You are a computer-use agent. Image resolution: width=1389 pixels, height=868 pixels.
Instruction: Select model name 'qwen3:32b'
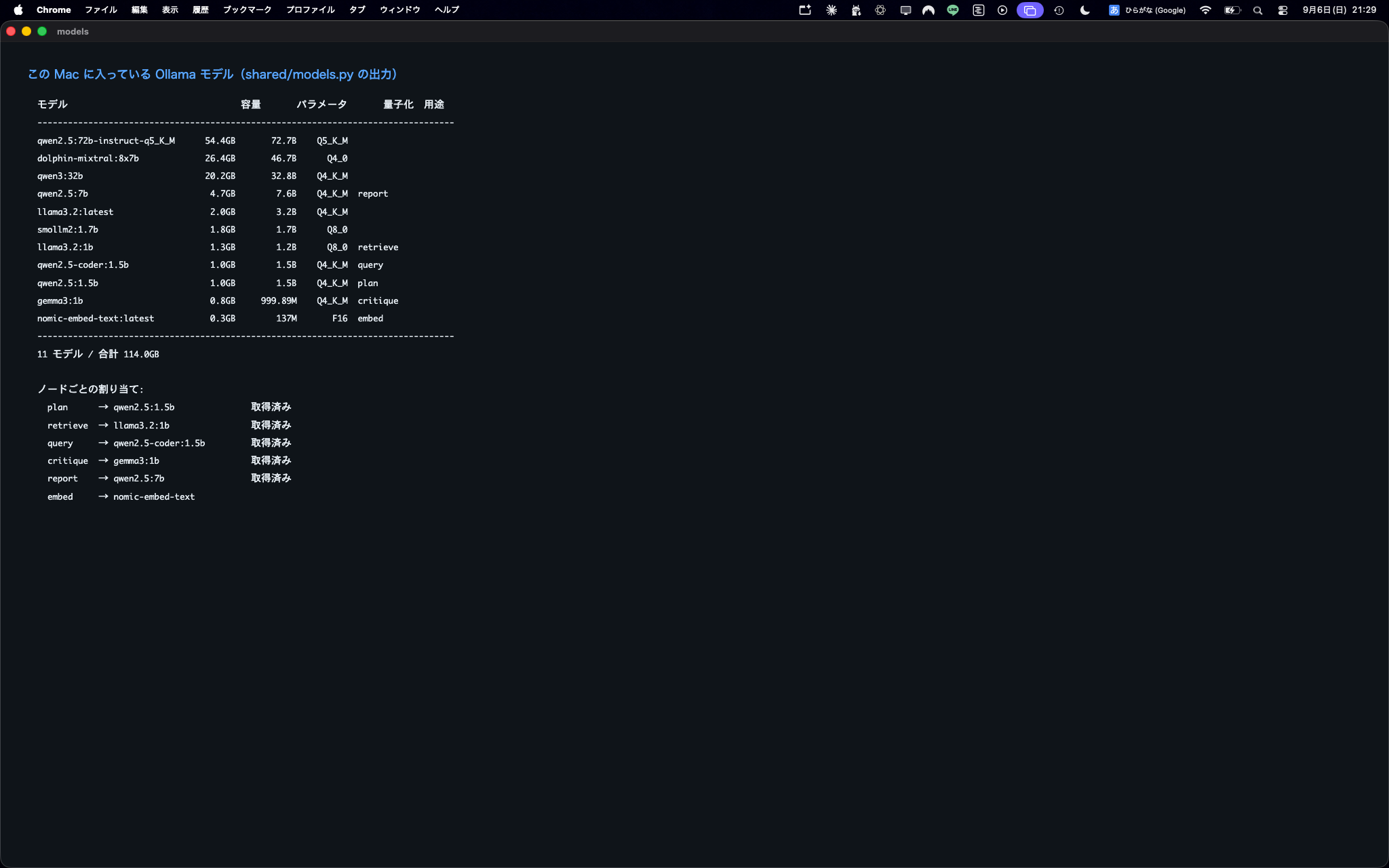click(60, 176)
